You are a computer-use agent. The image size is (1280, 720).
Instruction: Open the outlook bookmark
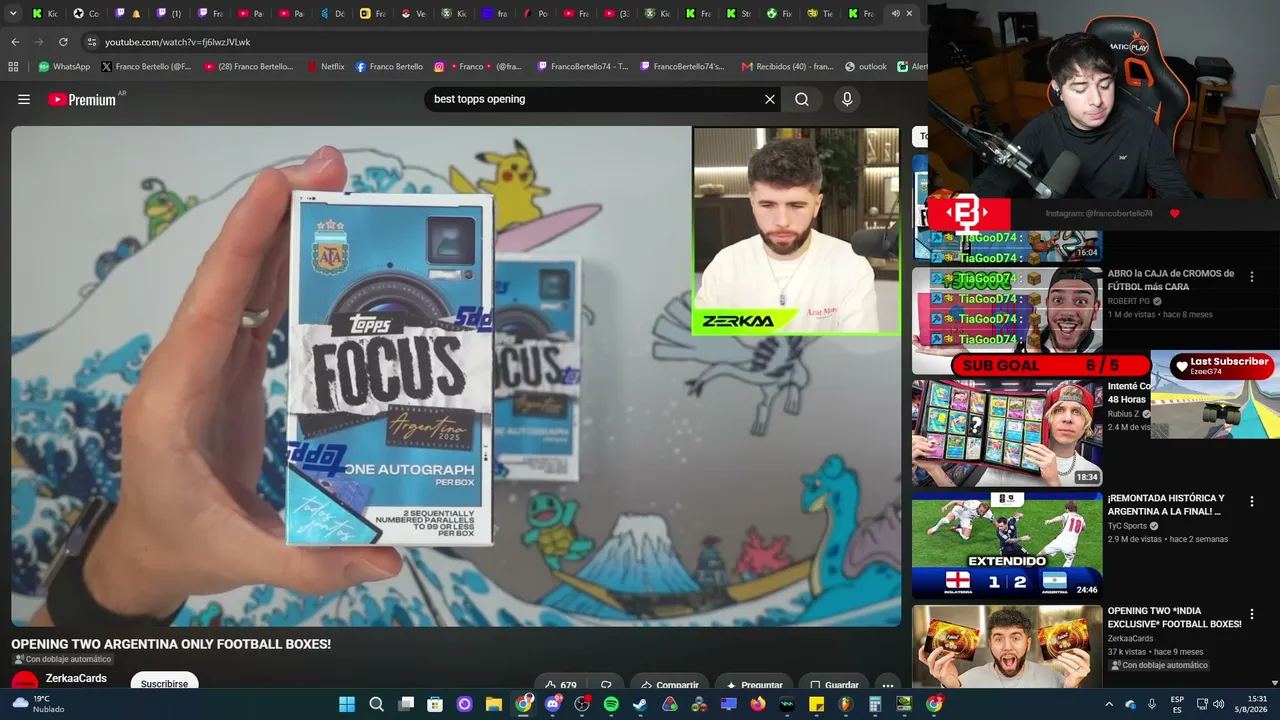[866, 67]
